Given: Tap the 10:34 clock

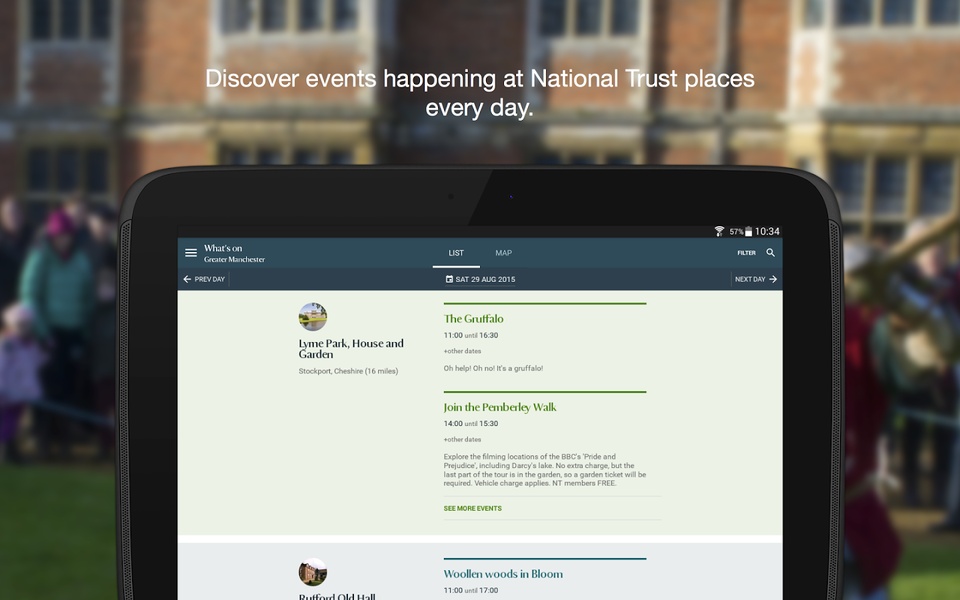Looking at the screenshot, I should point(767,231).
